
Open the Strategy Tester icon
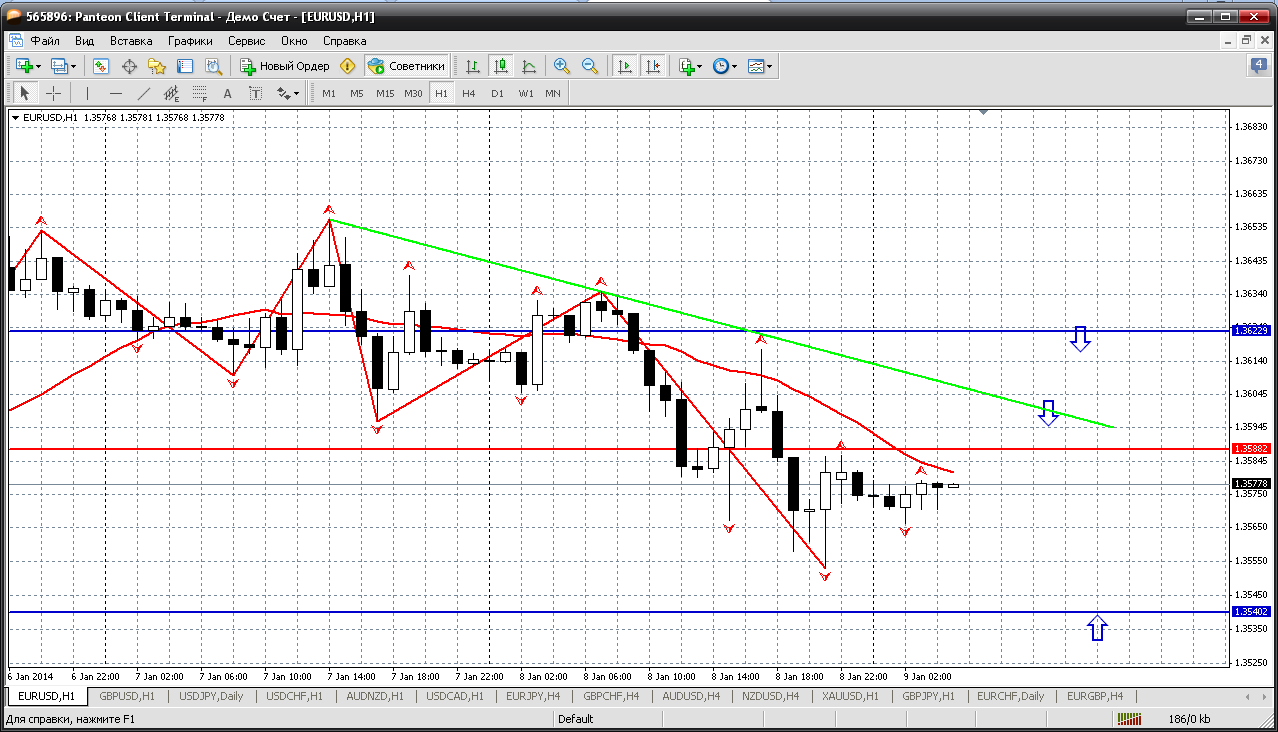(x=213, y=66)
